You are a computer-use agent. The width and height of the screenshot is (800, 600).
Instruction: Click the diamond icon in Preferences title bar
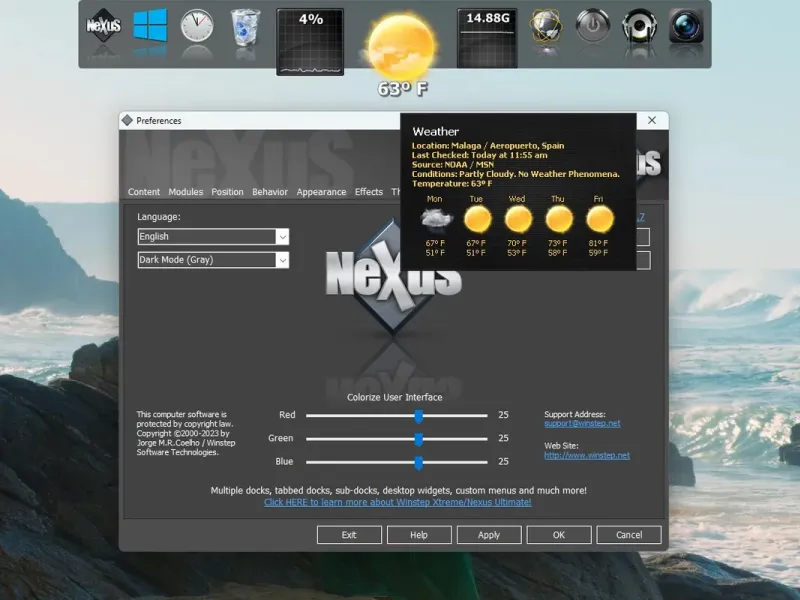127,120
